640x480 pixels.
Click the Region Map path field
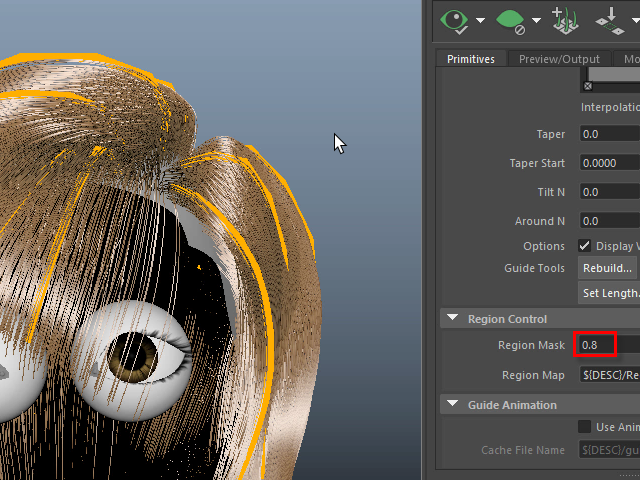609,376
